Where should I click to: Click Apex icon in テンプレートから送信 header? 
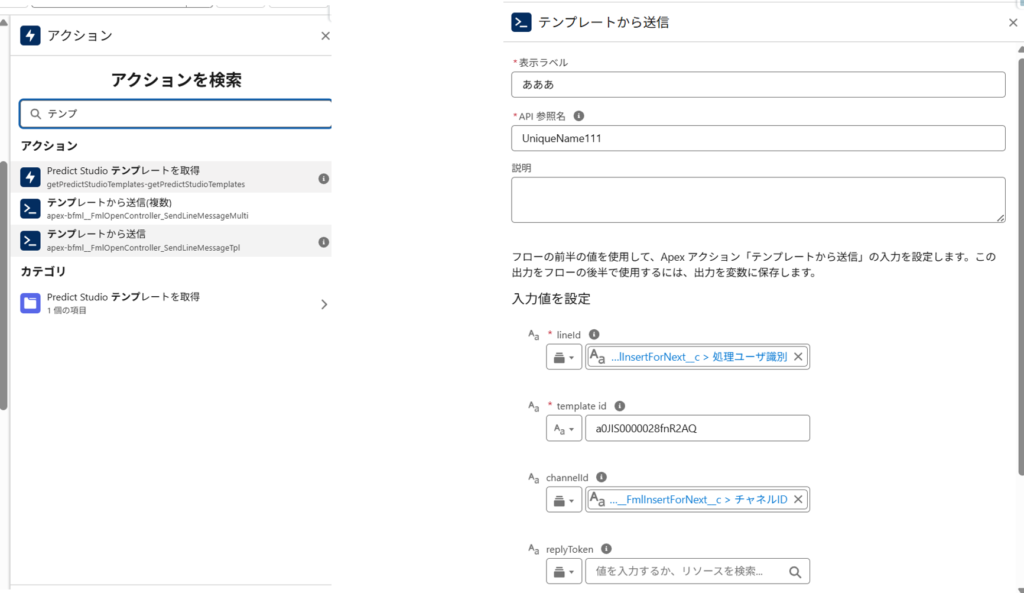point(521,22)
